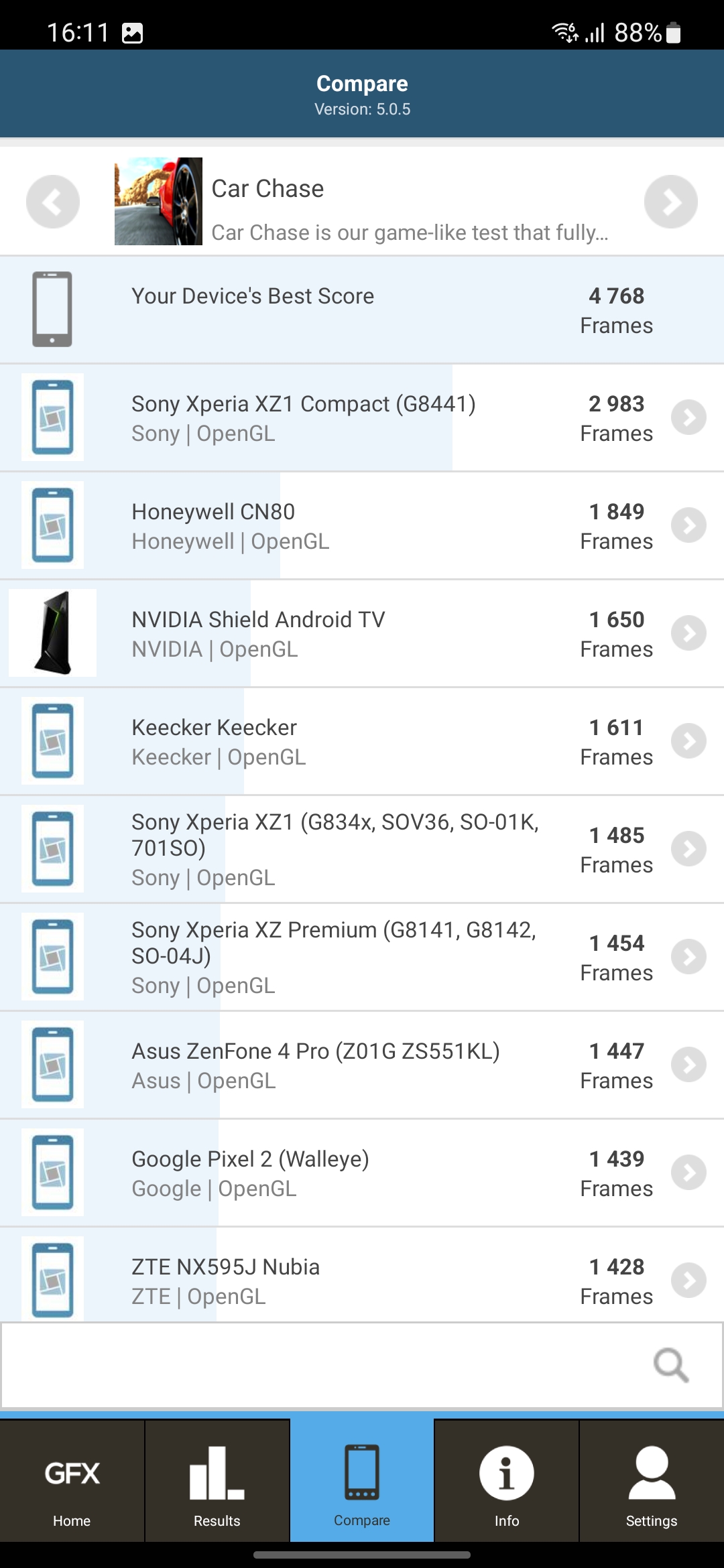Viewport: 724px width, 1568px height.
Task: Open the NVIDIA Shield device image
Action: coord(52,633)
